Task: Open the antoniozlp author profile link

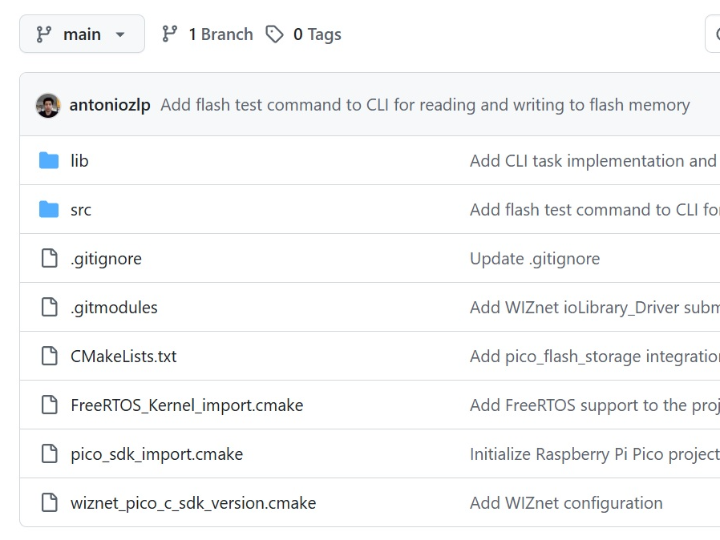Action: (110, 105)
